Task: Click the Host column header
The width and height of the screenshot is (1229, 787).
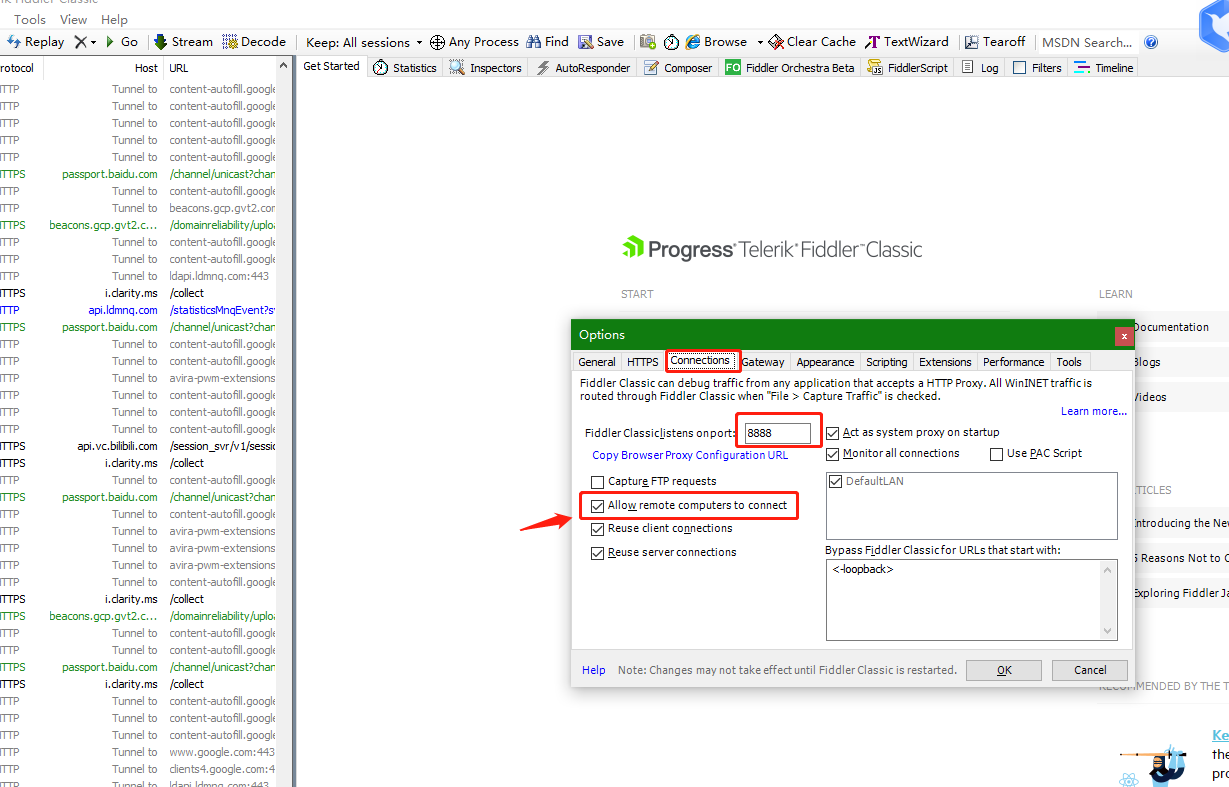Action: coord(102,68)
